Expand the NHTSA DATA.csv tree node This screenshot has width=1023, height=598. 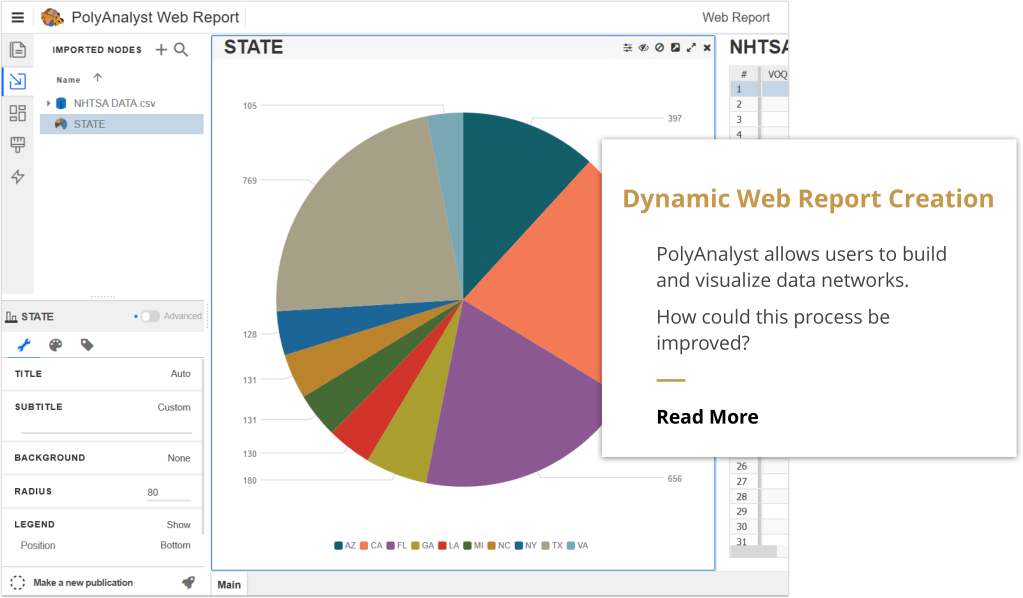(x=48, y=103)
